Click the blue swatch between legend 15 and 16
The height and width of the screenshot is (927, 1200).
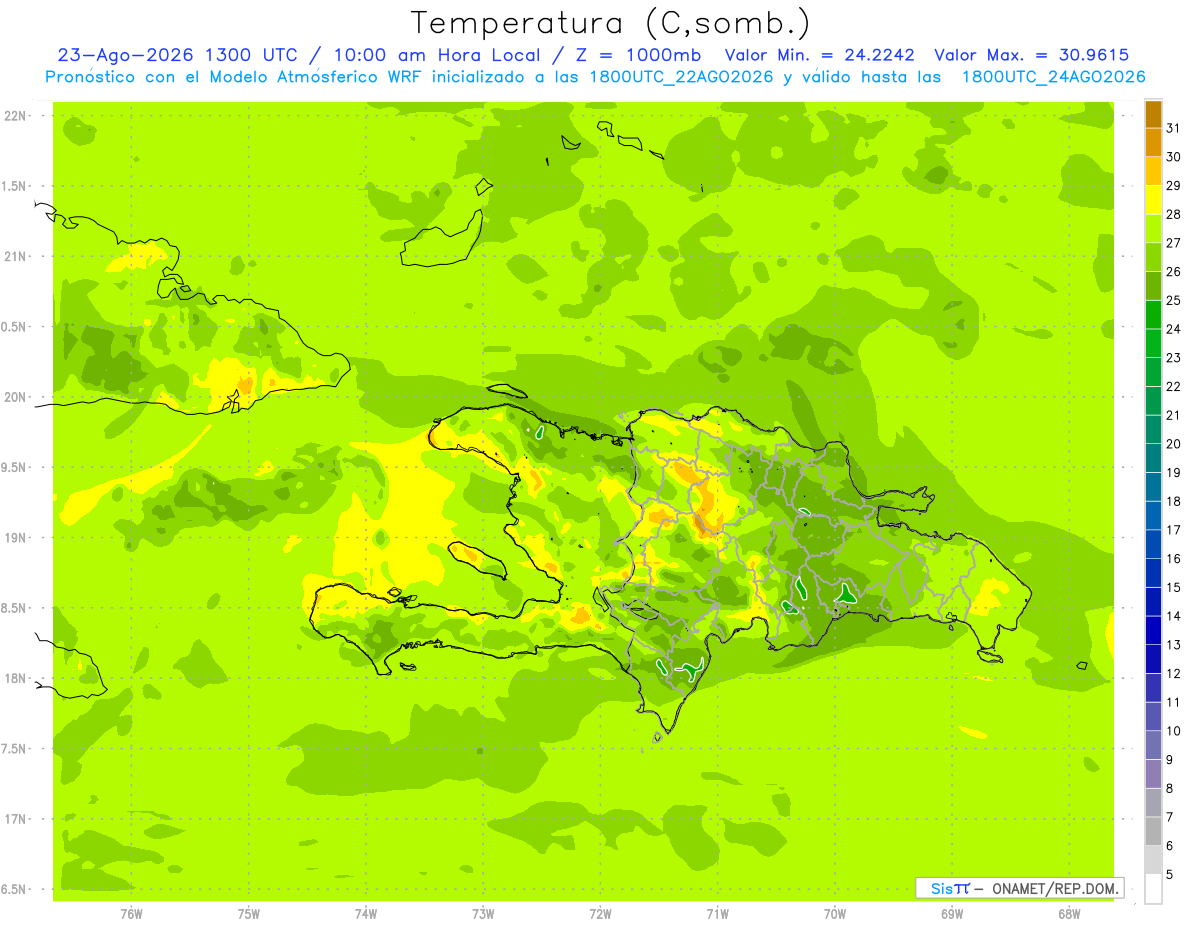click(1153, 573)
